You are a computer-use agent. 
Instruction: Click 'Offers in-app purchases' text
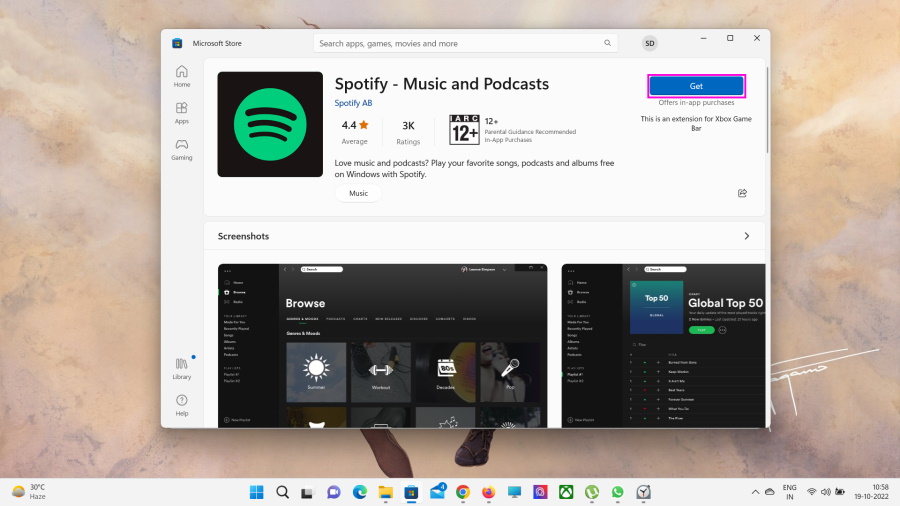696,103
